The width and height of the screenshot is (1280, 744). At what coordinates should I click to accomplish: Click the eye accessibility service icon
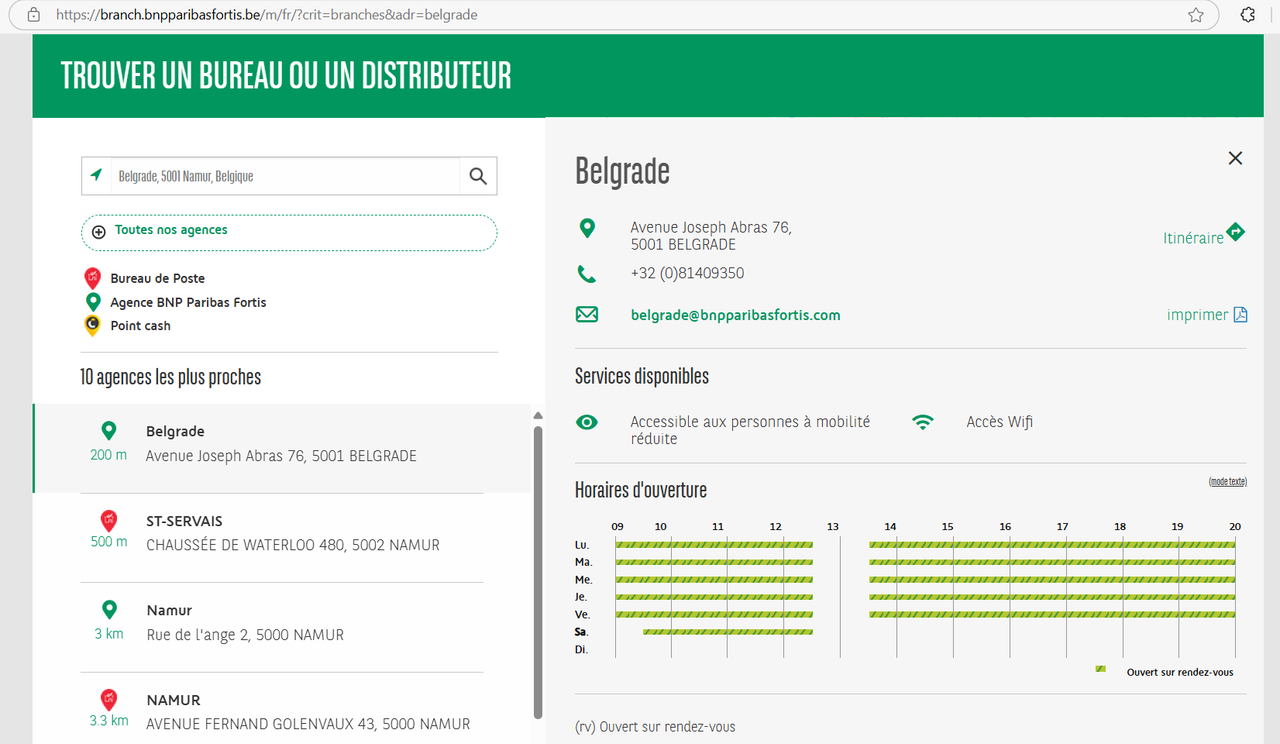587,423
